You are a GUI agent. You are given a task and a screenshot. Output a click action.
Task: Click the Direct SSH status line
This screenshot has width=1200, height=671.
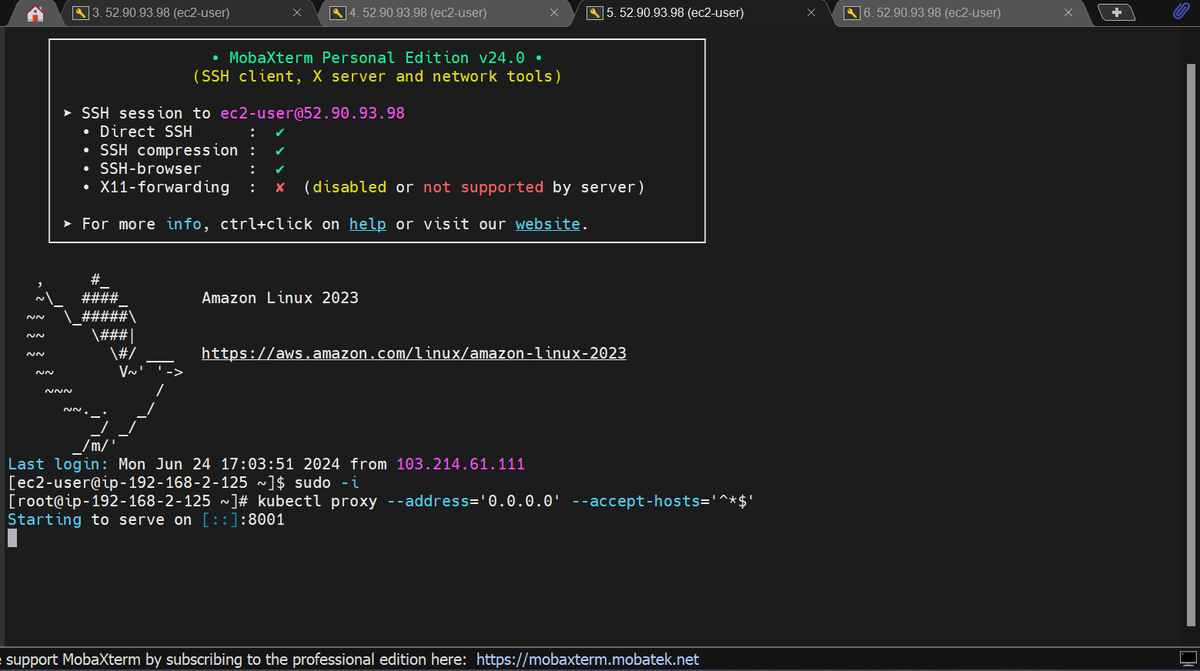pos(185,132)
